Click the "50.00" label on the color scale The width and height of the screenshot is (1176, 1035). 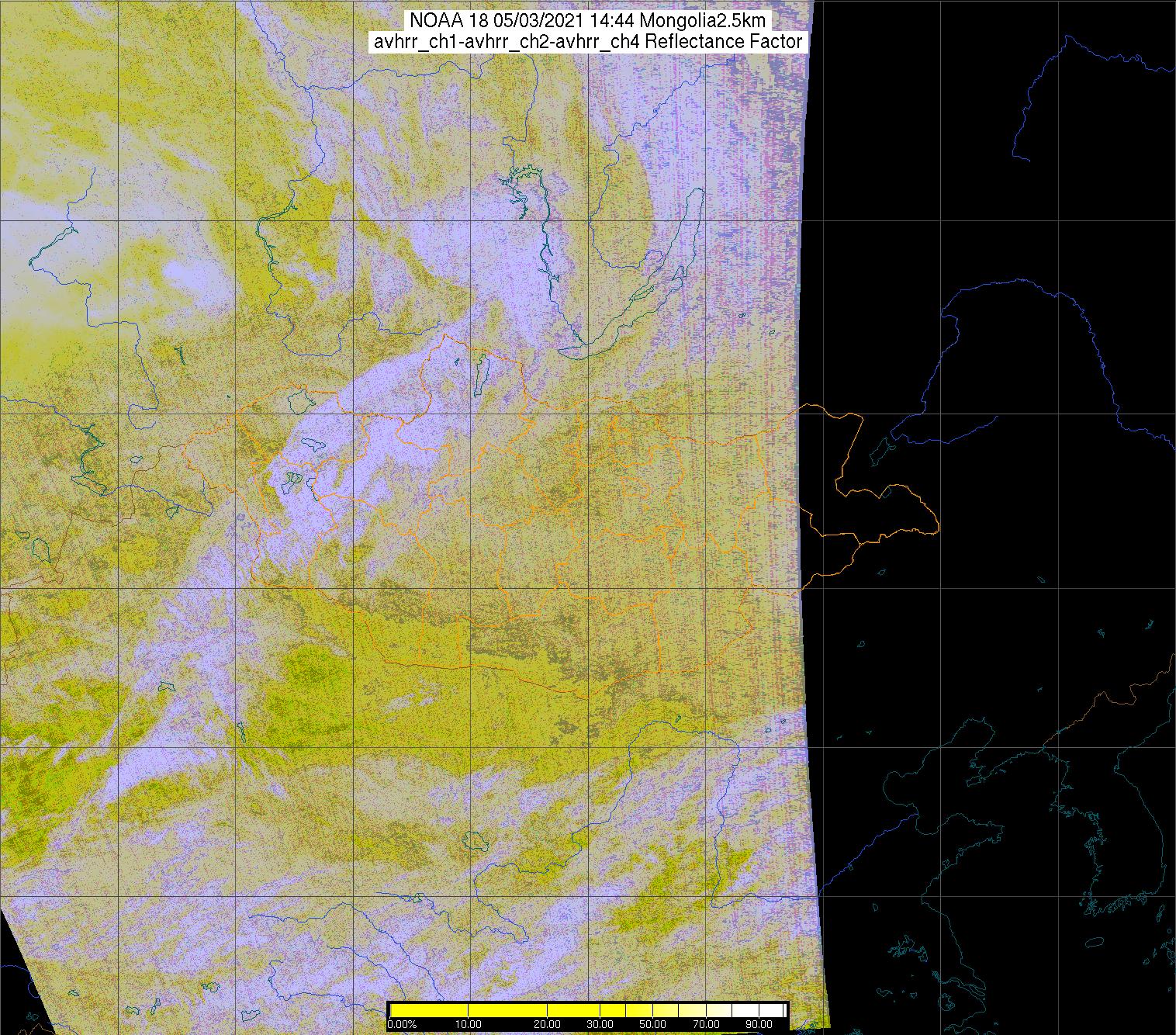[x=654, y=1025]
